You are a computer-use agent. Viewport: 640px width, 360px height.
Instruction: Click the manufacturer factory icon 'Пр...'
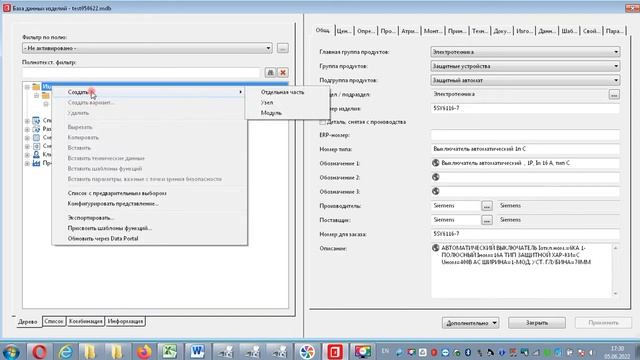36,163
